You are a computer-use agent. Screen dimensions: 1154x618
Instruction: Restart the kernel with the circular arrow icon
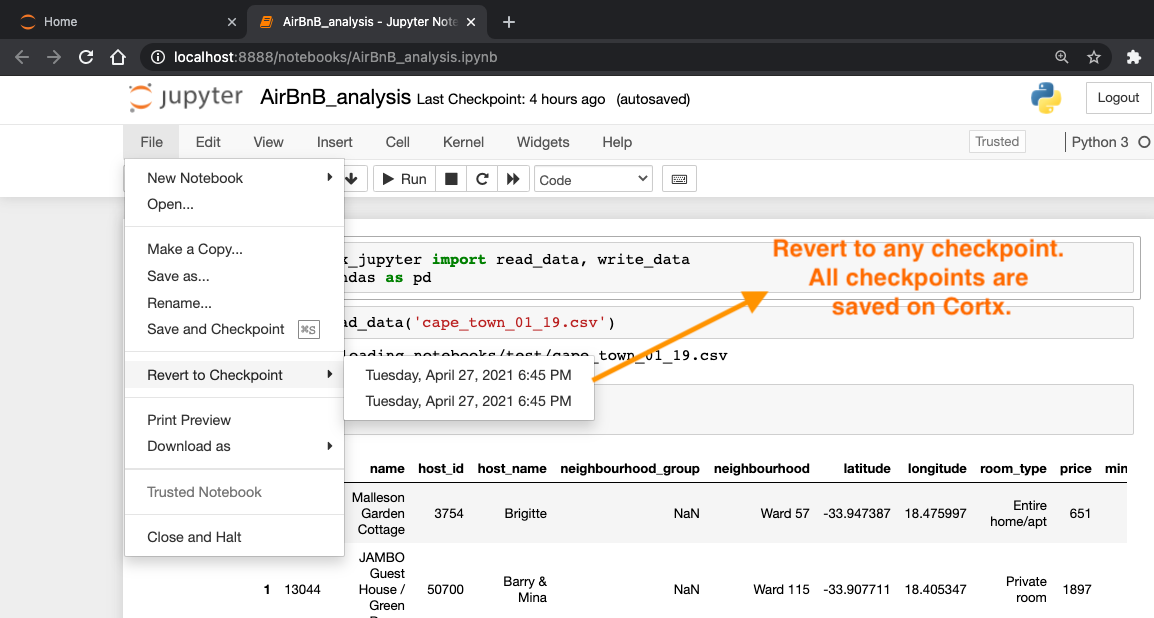(x=482, y=179)
